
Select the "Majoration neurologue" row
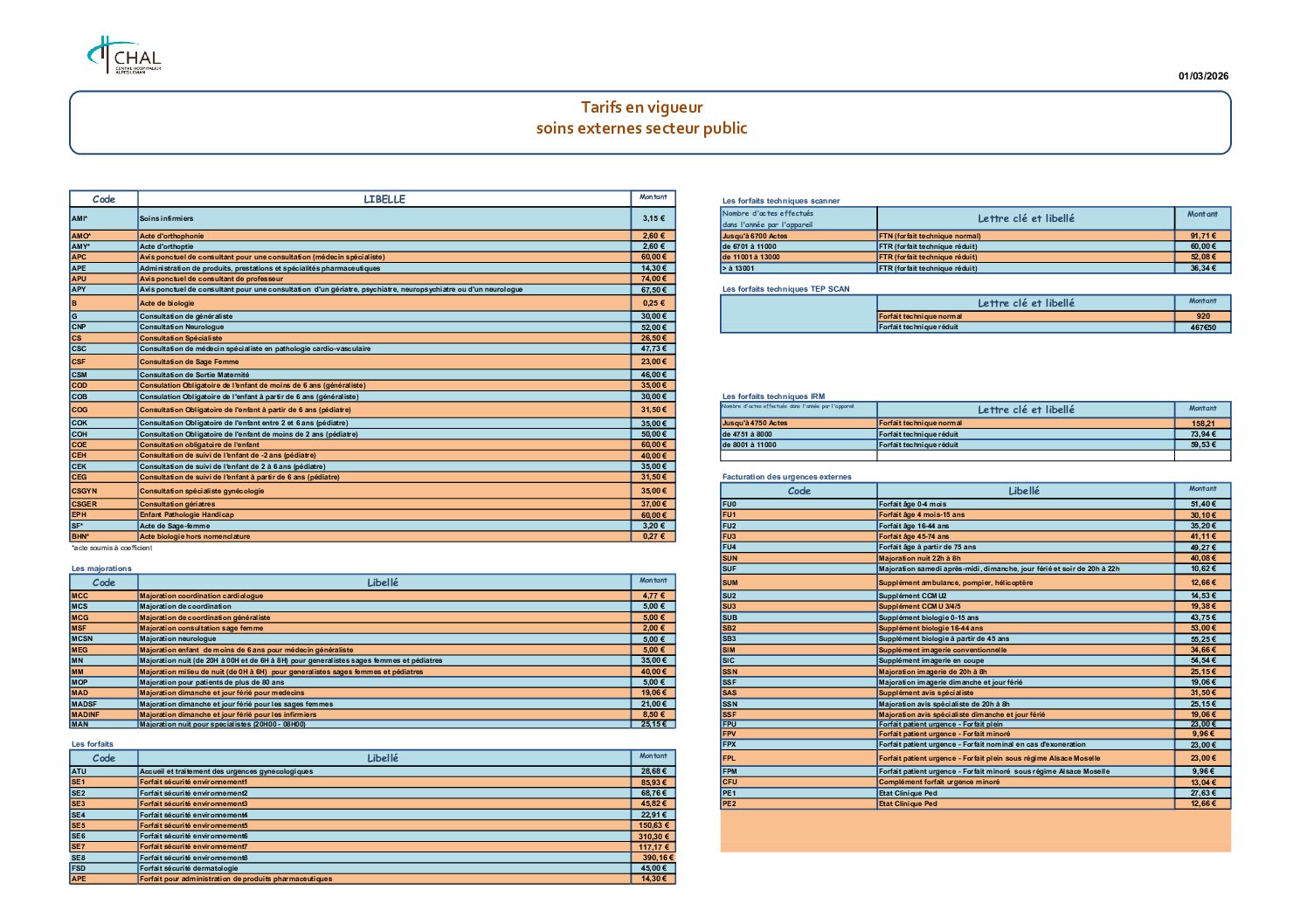(179, 639)
